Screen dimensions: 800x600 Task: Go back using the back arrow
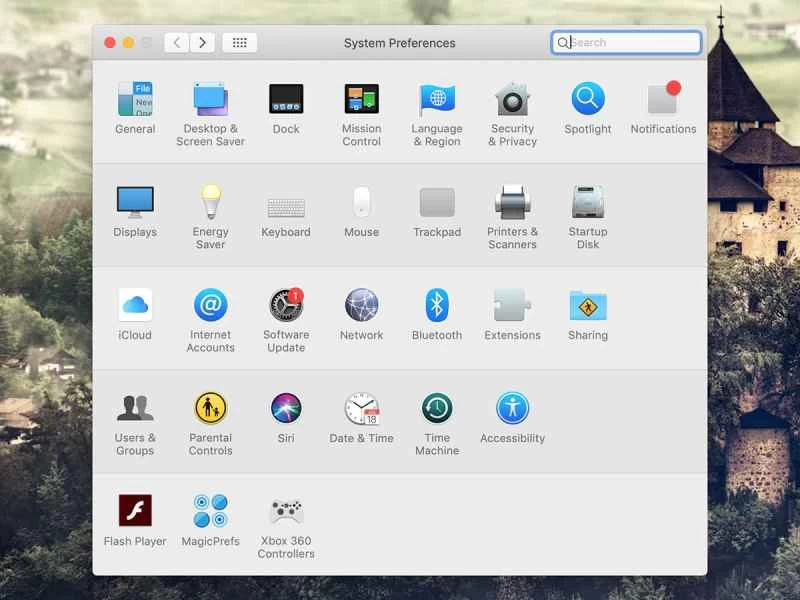pos(176,43)
